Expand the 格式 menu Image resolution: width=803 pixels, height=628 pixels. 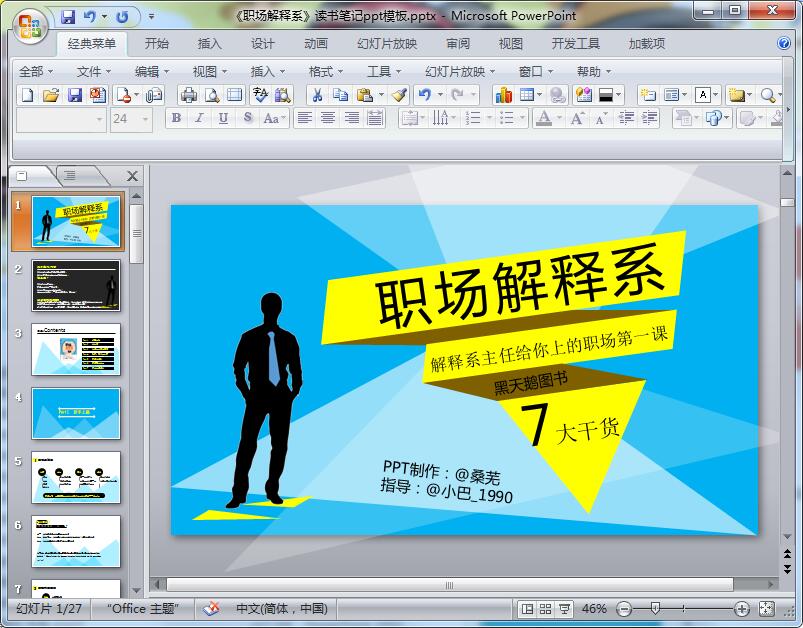point(326,72)
